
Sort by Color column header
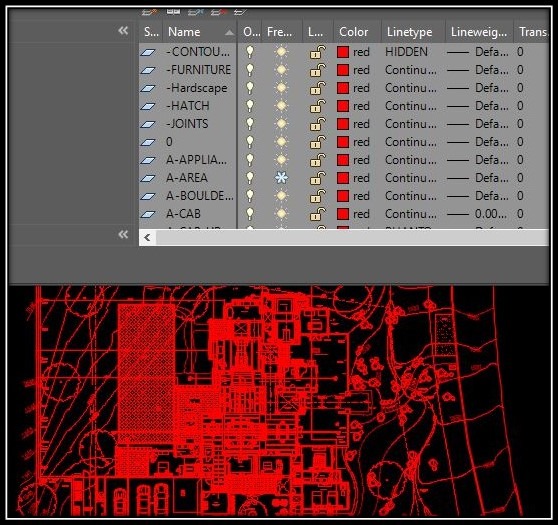coord(357,32)
